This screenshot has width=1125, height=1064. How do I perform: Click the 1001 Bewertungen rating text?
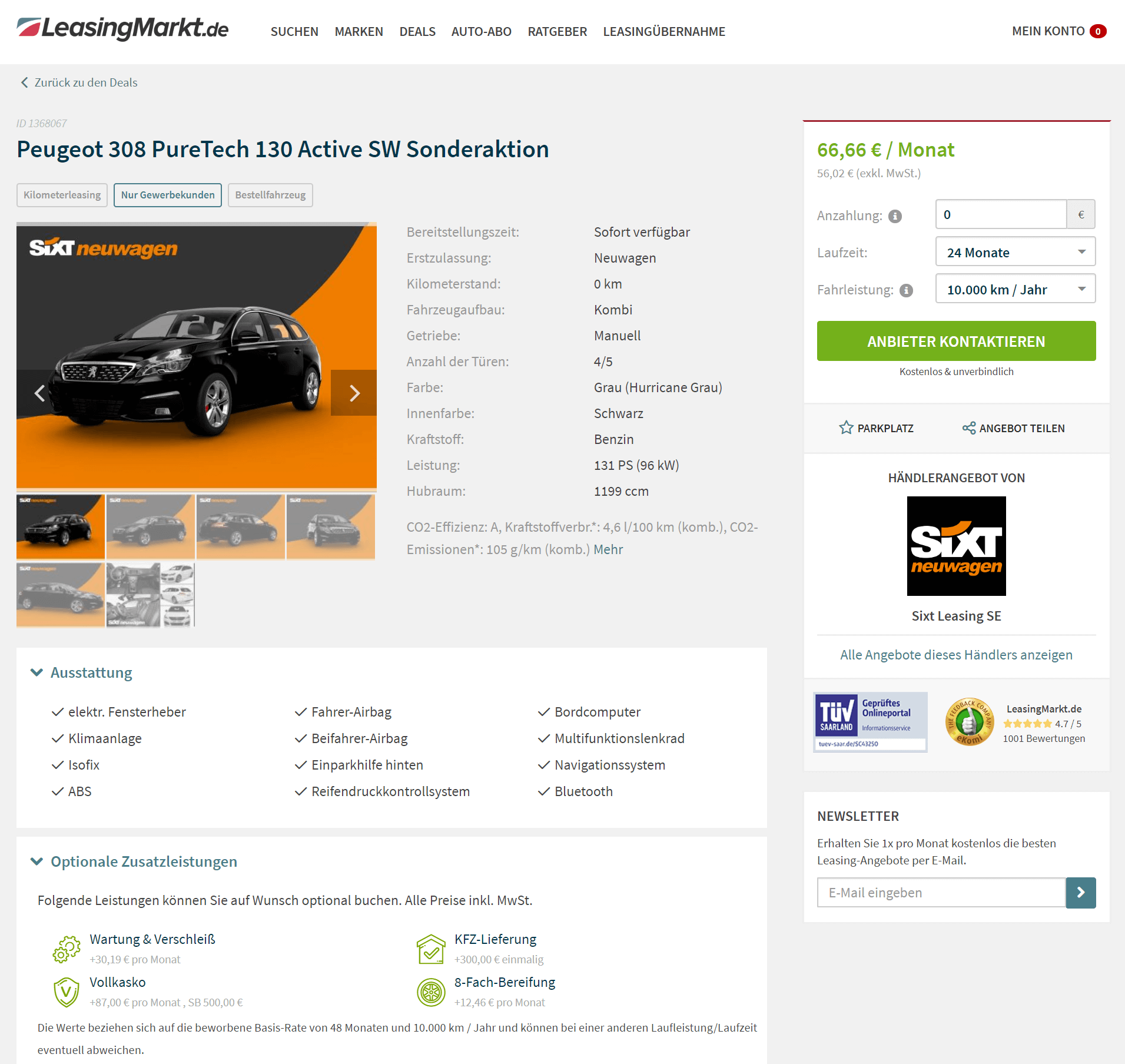(x=1044, y=738)
